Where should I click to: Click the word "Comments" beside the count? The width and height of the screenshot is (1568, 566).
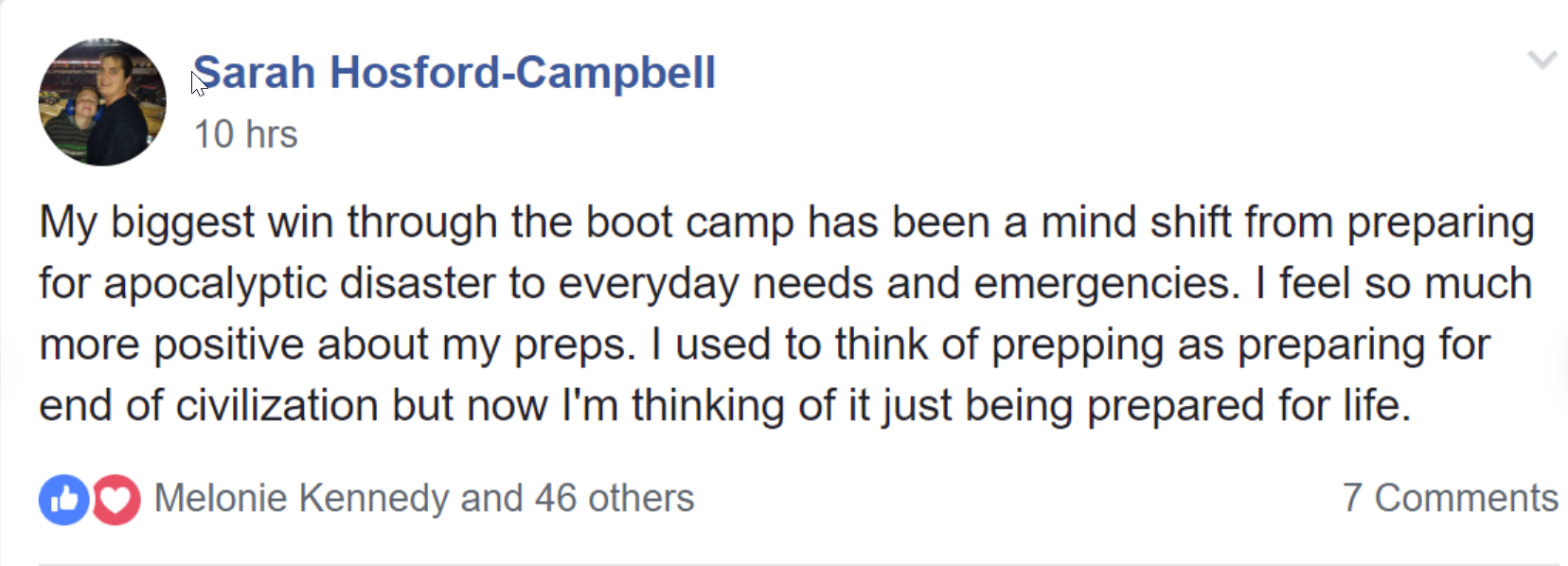tap(1466, 498)
